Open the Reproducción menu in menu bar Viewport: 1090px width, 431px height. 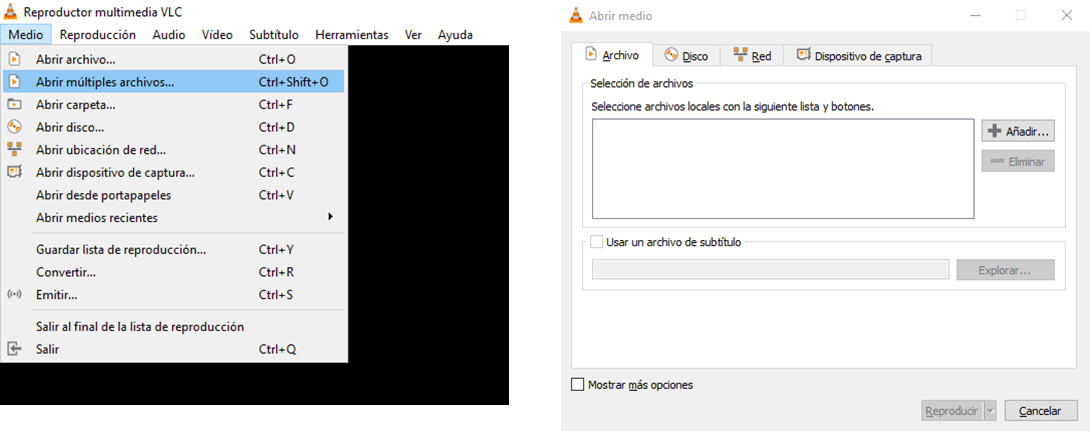(x=97, y=34)
